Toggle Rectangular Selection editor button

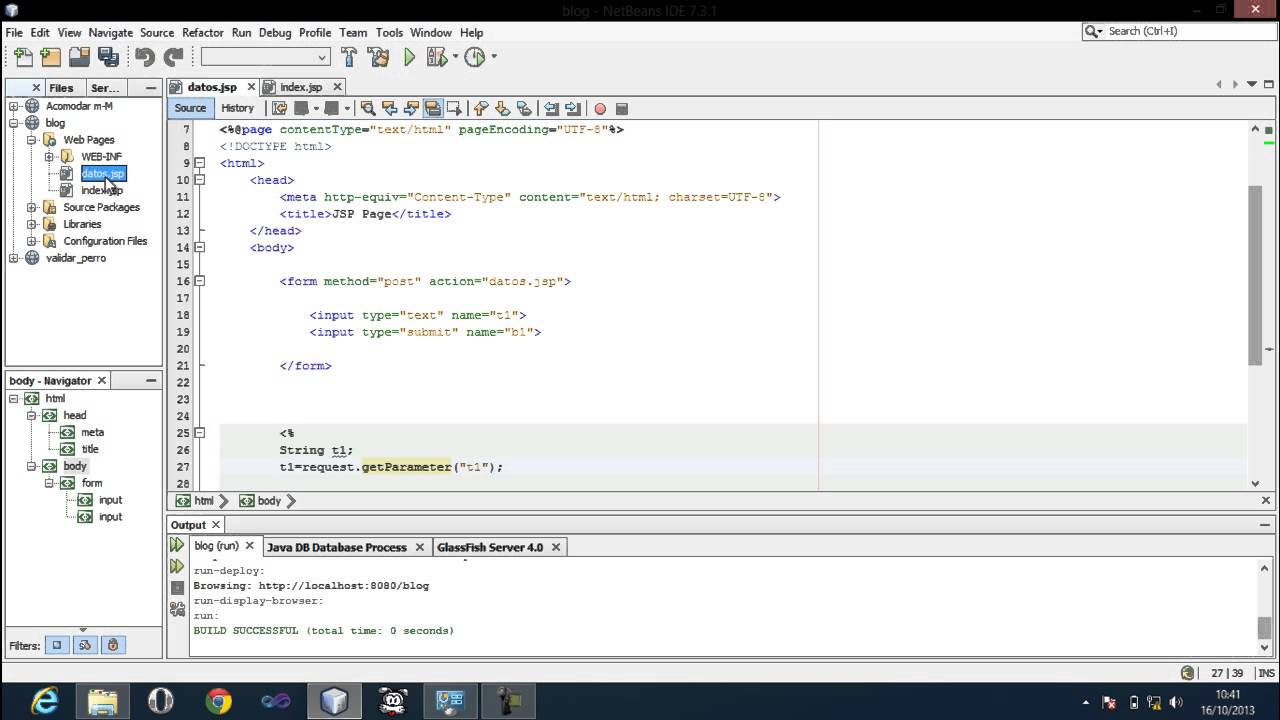tap(454, 108)
